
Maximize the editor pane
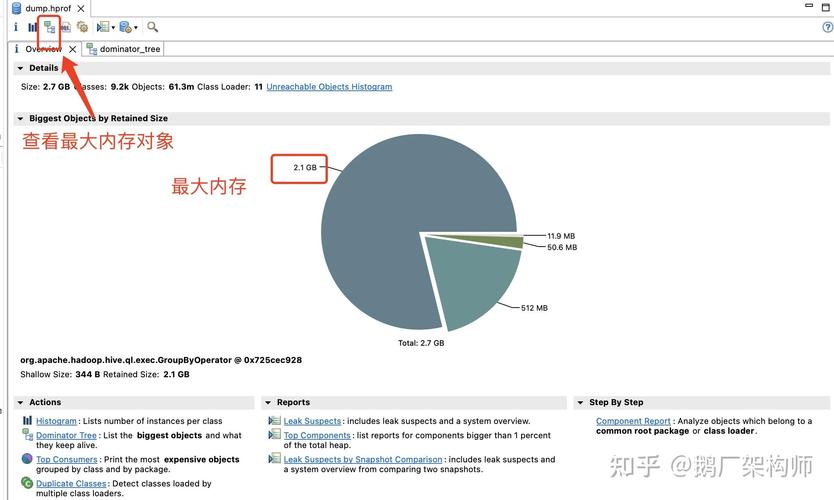826,7
